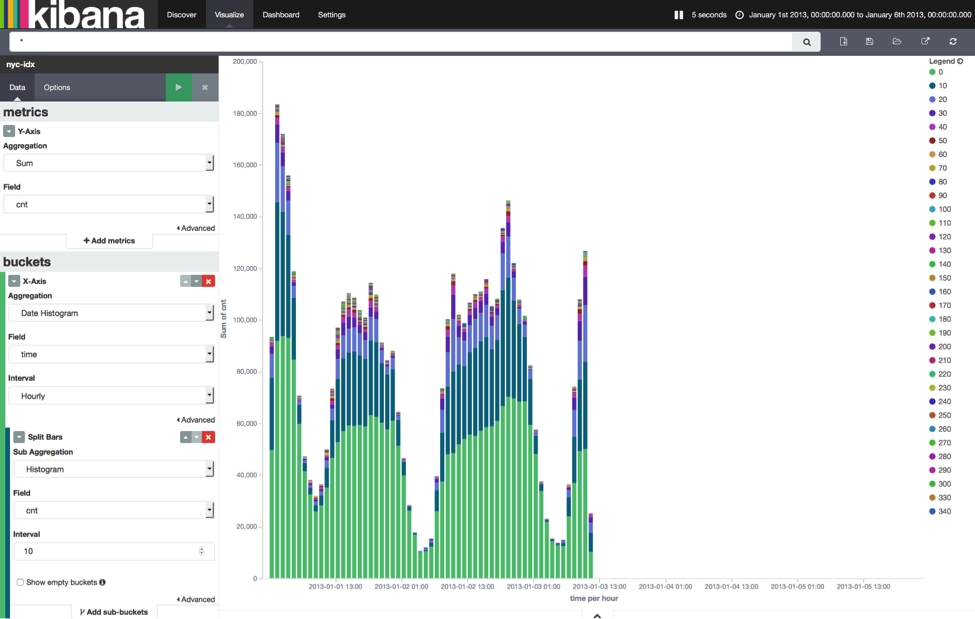Move Split Bars bucket up with arrow icon
The image size is (975, 619).
185,437
